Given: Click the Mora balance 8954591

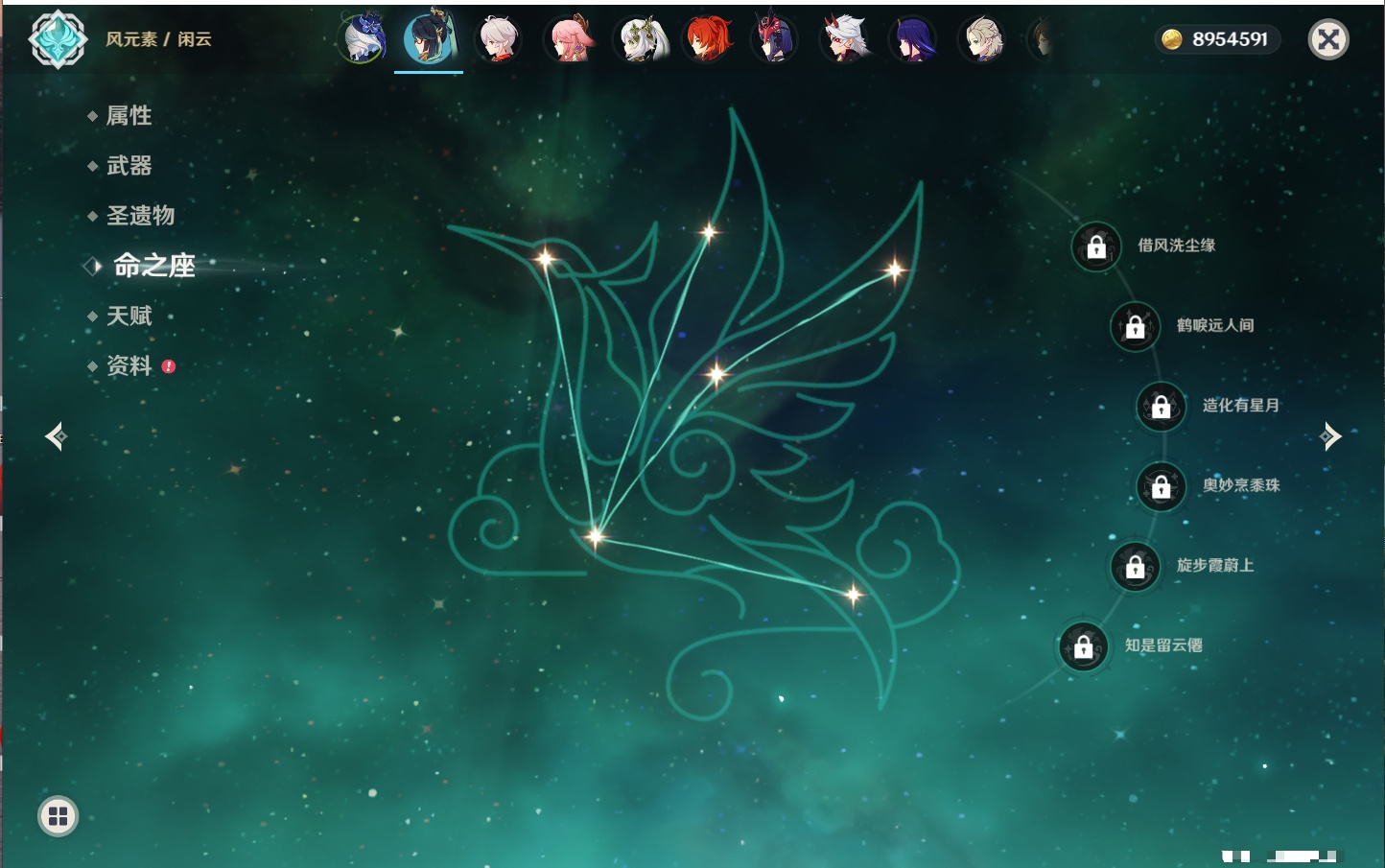Looking at the screenshot, I should [x=1230, y=39].
